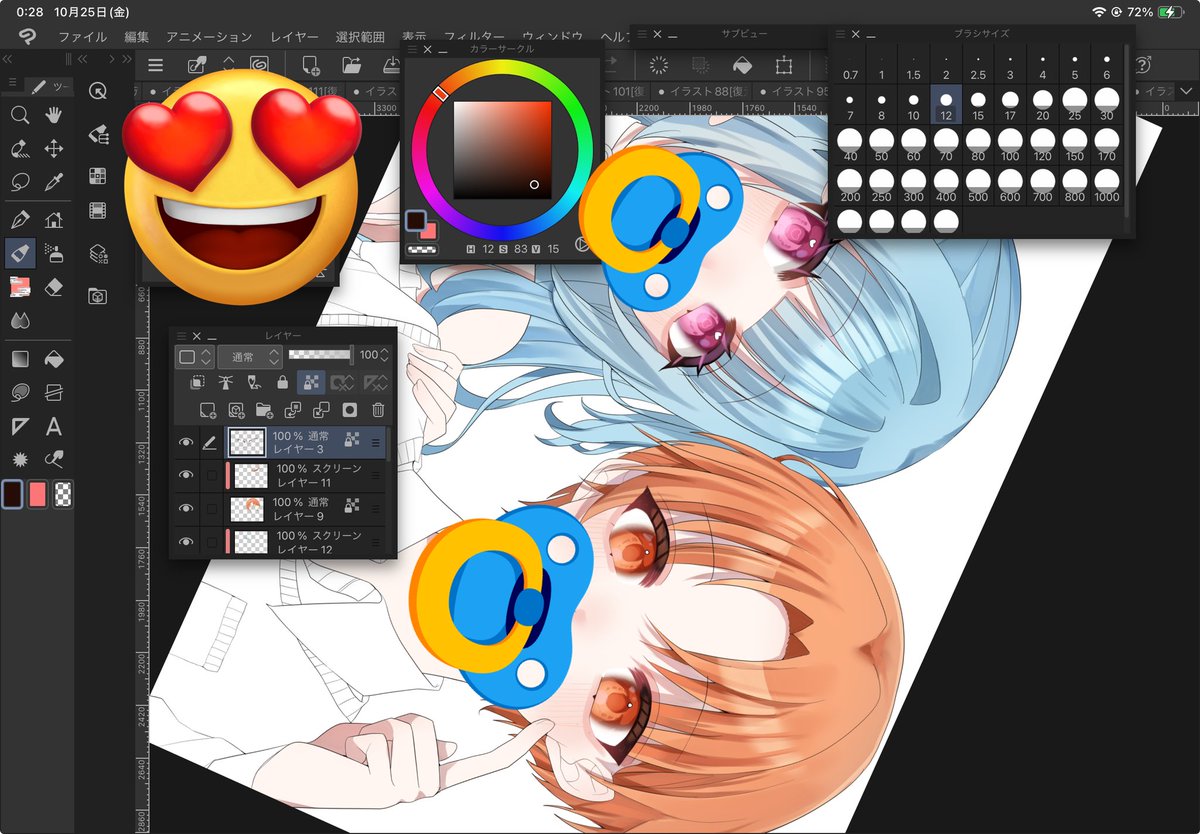Choose brush size 30
The height and width of the screenshot is (834, 1200).
pos(1107,104)
